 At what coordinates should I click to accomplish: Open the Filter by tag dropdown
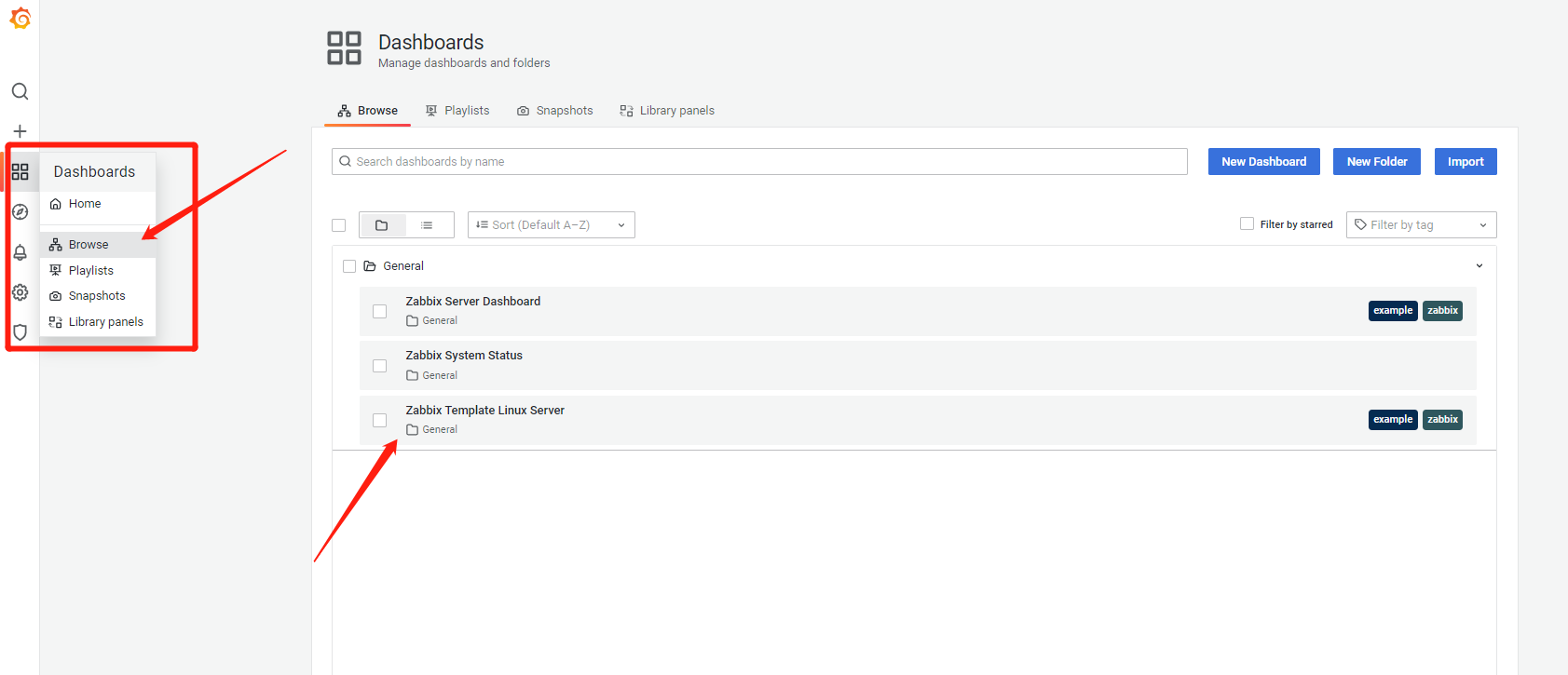click(x=1421, y=224)
